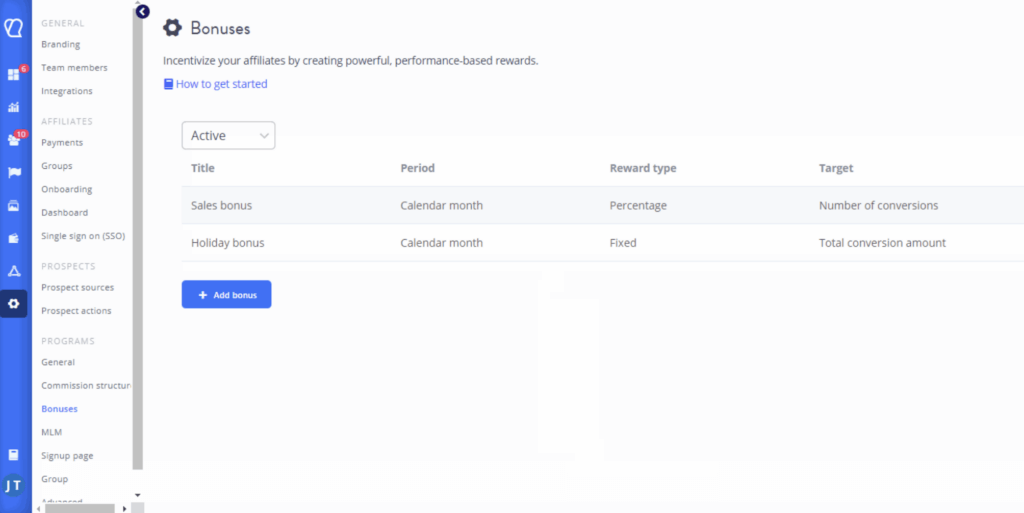The image size is (1024, 513).
Task: Open the triangle network icon in sidebar
Action: point(14,271)
